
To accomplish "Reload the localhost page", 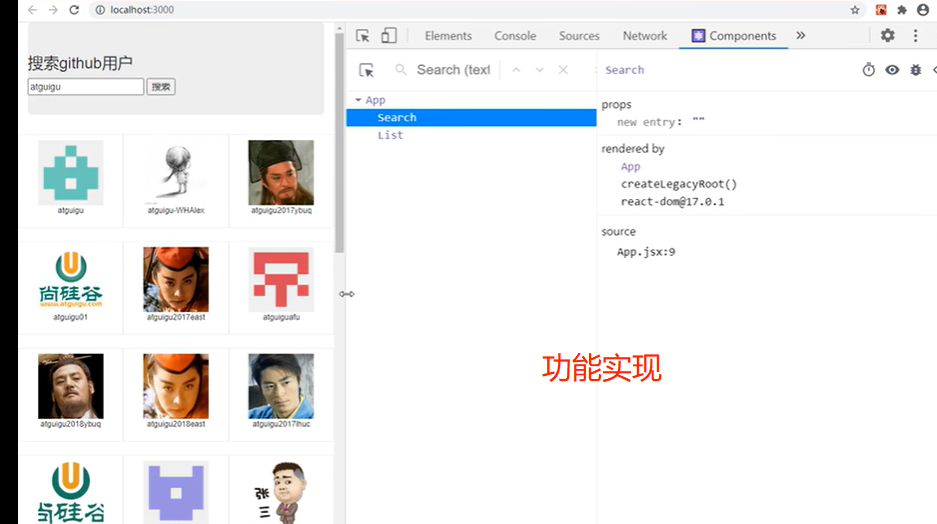I will tap(74, 10).
